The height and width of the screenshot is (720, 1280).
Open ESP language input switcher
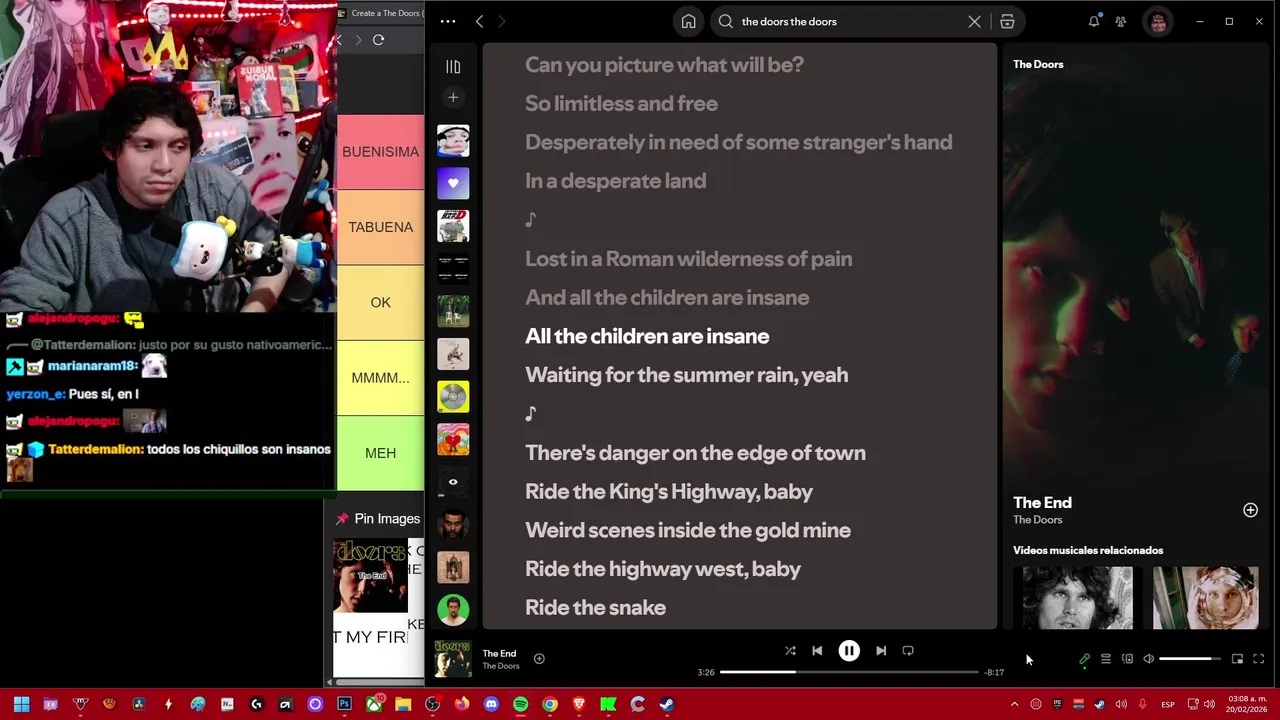click(1167, 705)
